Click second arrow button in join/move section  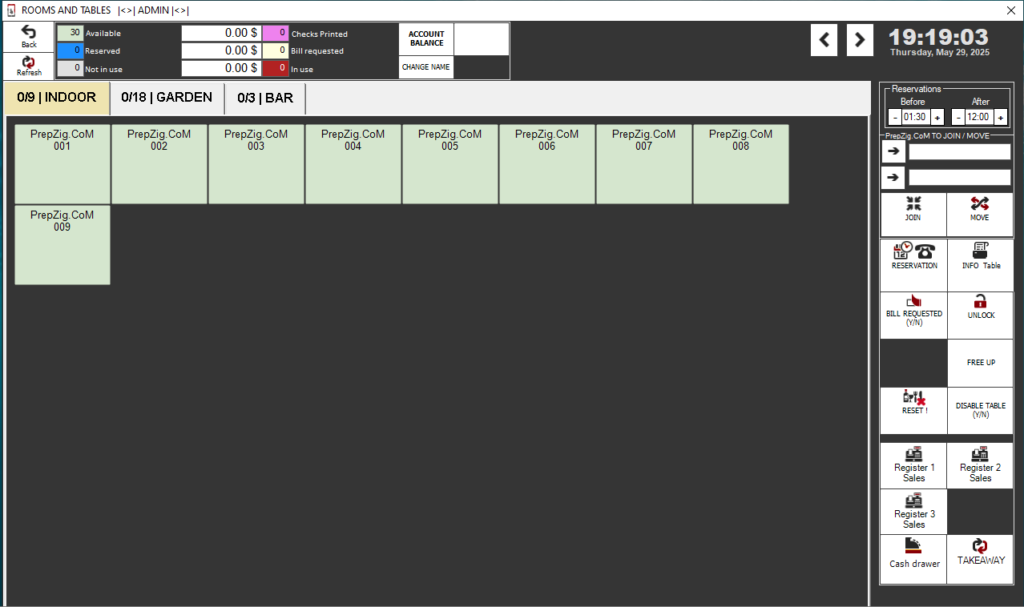[893, 177]
